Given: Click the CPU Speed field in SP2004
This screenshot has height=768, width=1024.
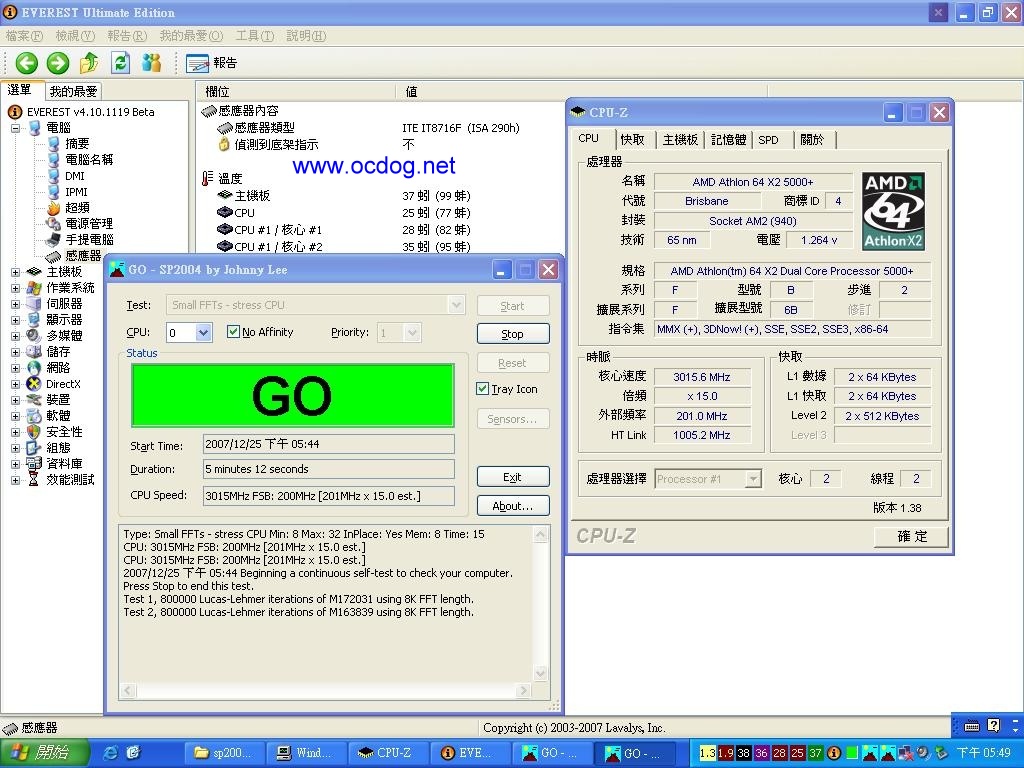Looking at the screenshot, I should click(x=328, y=496).
